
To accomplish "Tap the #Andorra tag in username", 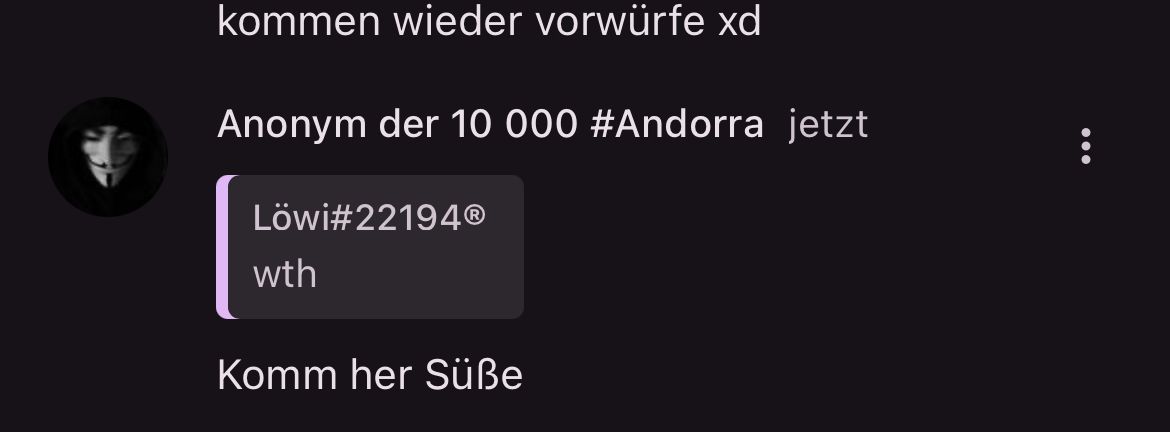I will click(677, 125).
